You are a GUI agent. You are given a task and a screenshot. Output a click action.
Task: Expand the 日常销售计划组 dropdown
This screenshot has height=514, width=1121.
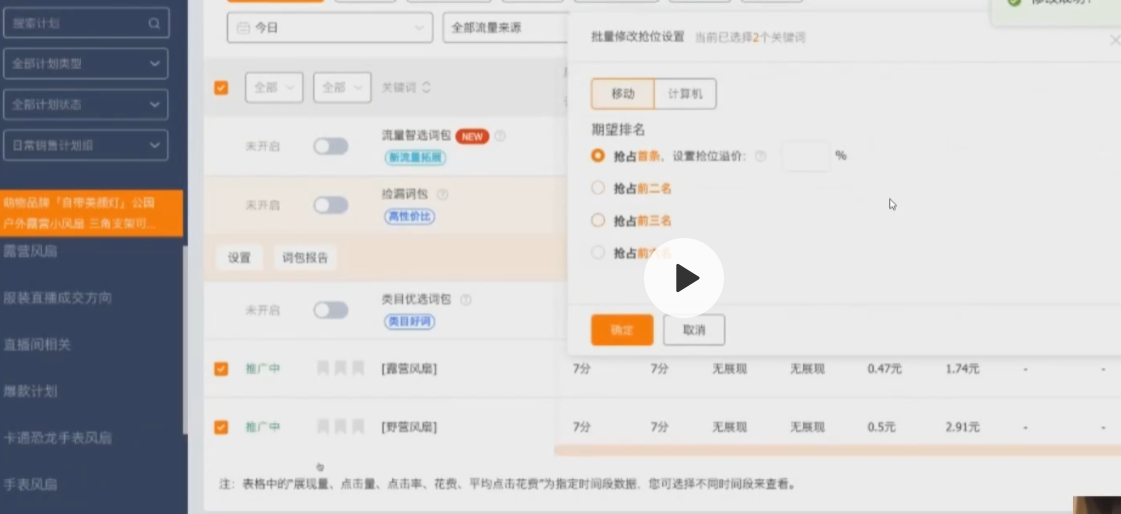[x=84, y=145]
